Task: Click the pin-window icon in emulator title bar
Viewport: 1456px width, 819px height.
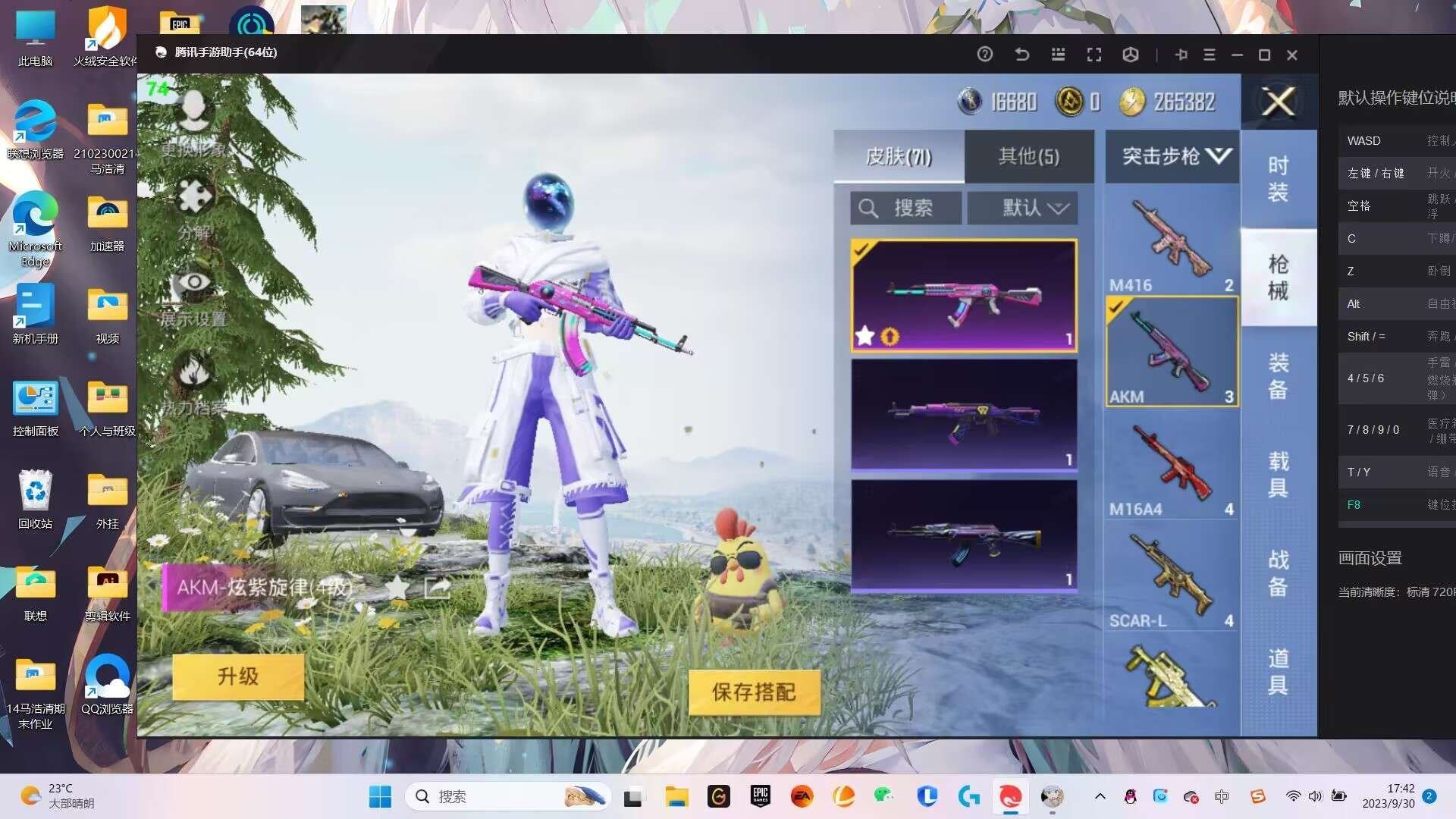Action: click(1181, 55)
